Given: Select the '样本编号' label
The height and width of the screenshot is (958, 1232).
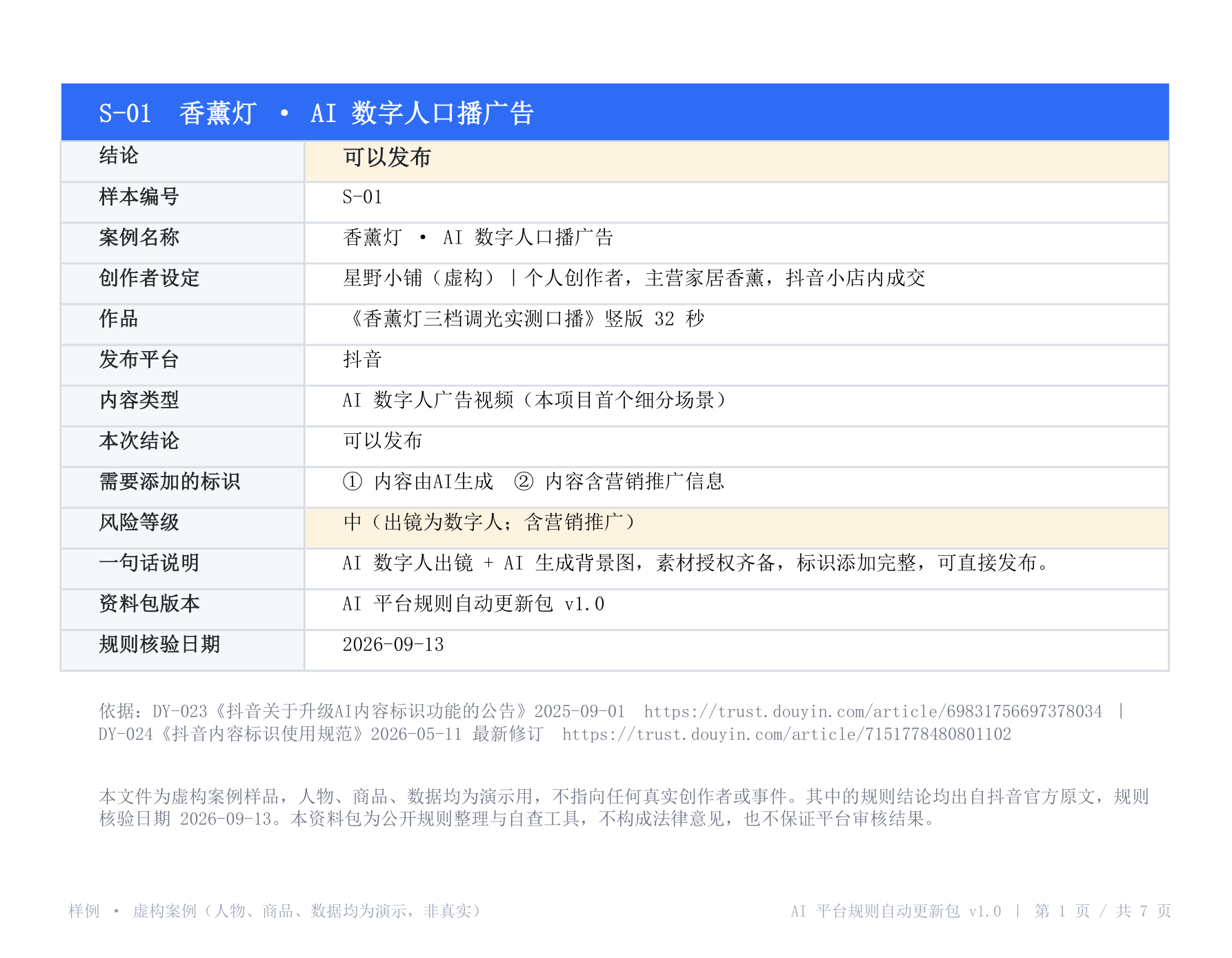Looking at the screenshot, I should pyautogui.click(x=139, y=197).
